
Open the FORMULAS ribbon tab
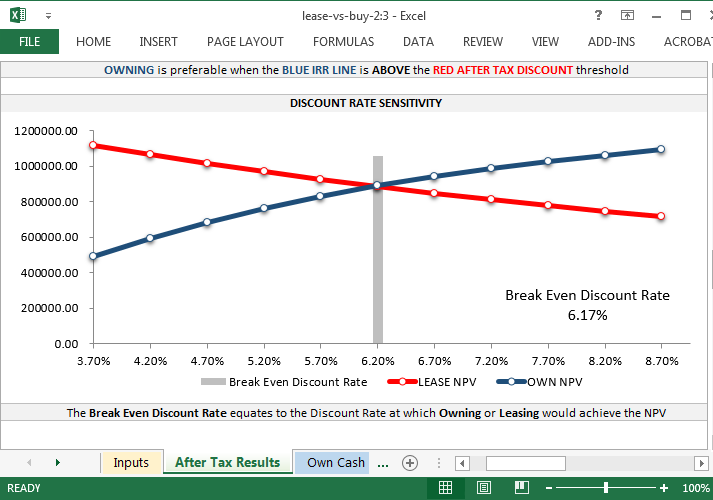[343, 42]
